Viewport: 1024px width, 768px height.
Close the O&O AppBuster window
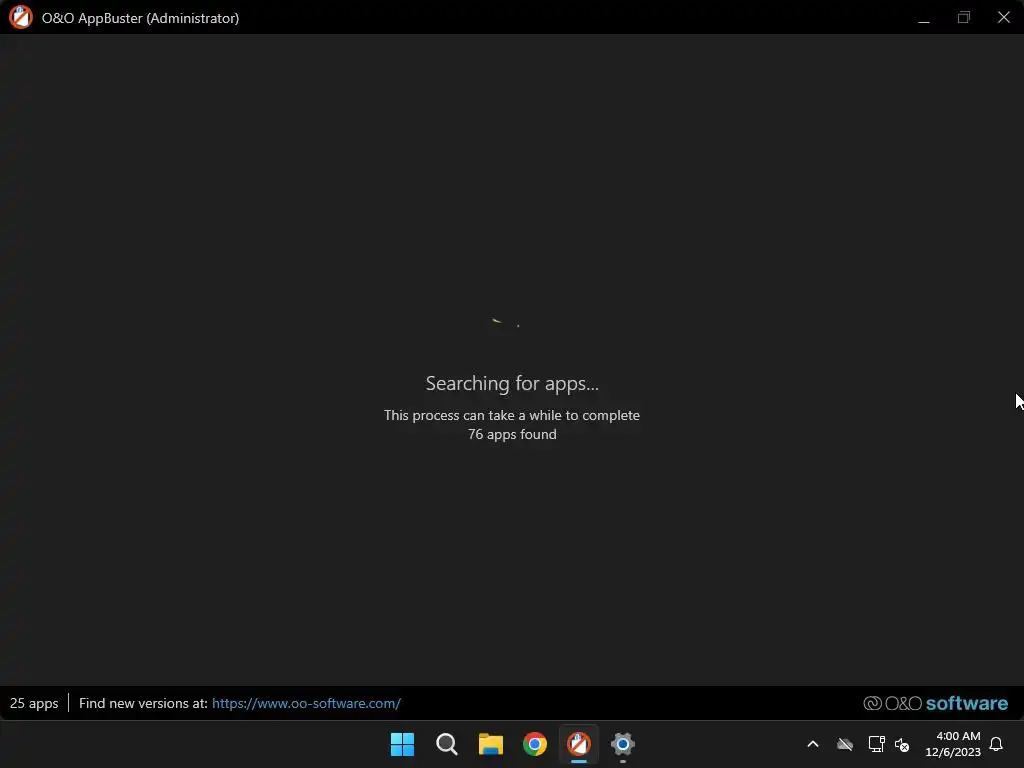point(1004,18)
